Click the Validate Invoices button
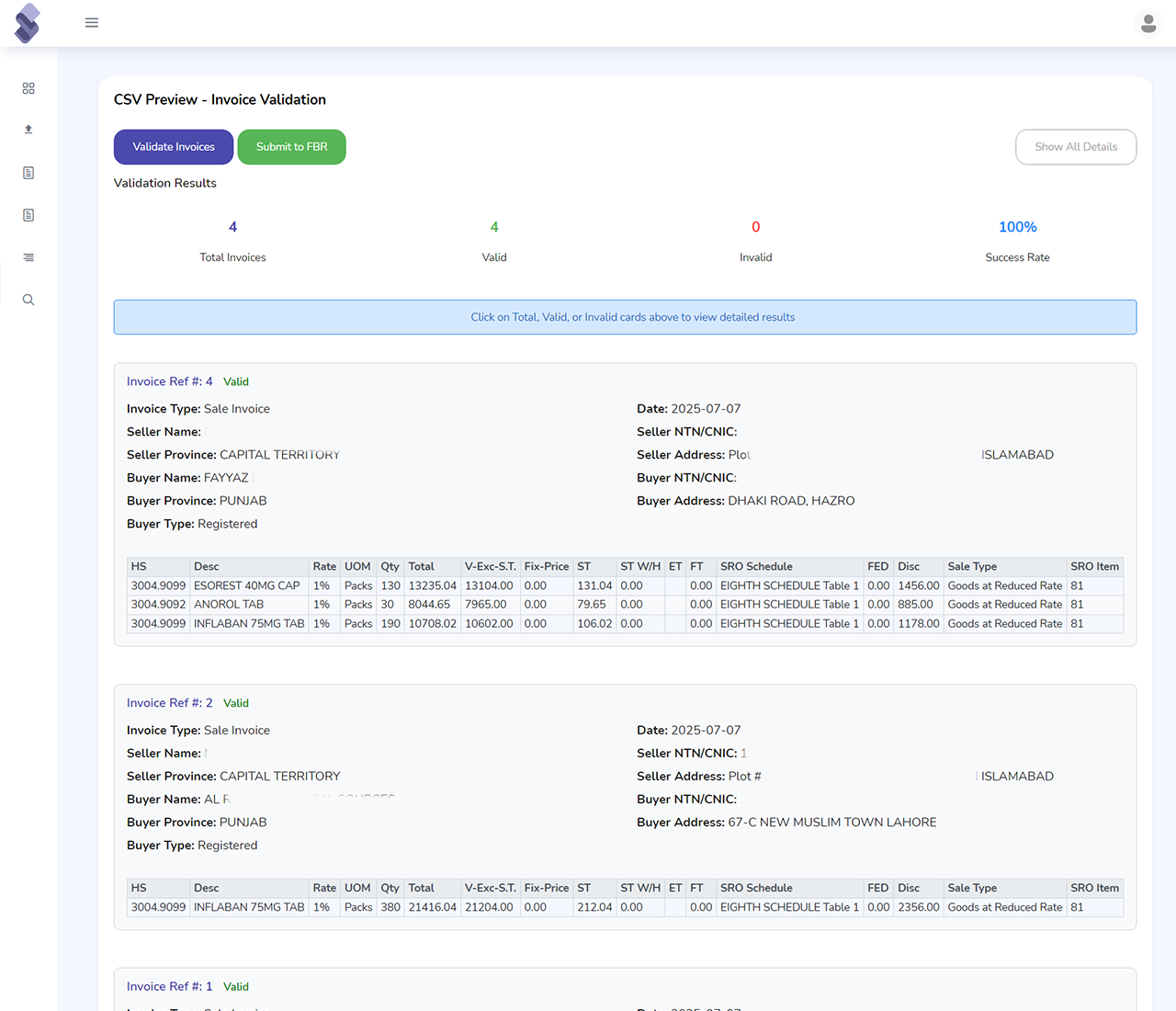 173,147
